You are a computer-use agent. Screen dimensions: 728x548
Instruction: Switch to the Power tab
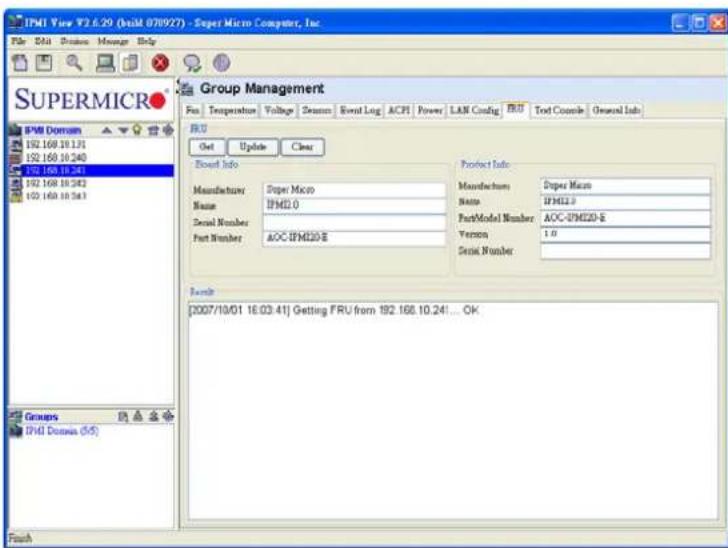coord(430,110)
